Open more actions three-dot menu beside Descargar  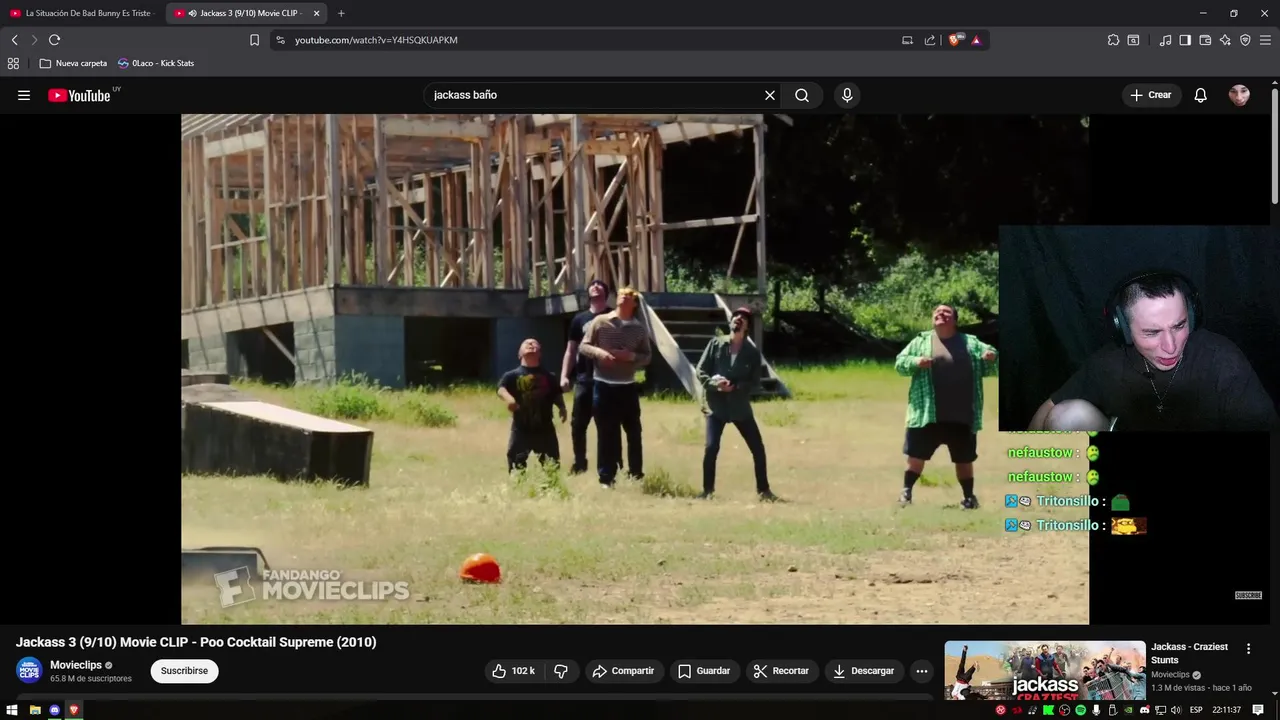tap(922, 671)
